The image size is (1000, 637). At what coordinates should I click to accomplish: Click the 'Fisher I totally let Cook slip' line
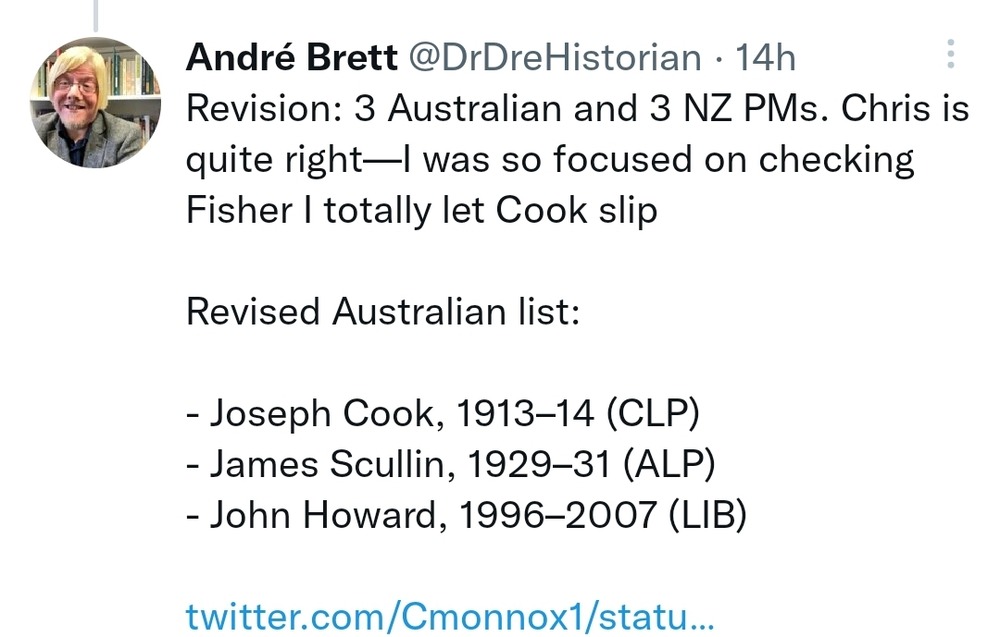click(421, 211)
